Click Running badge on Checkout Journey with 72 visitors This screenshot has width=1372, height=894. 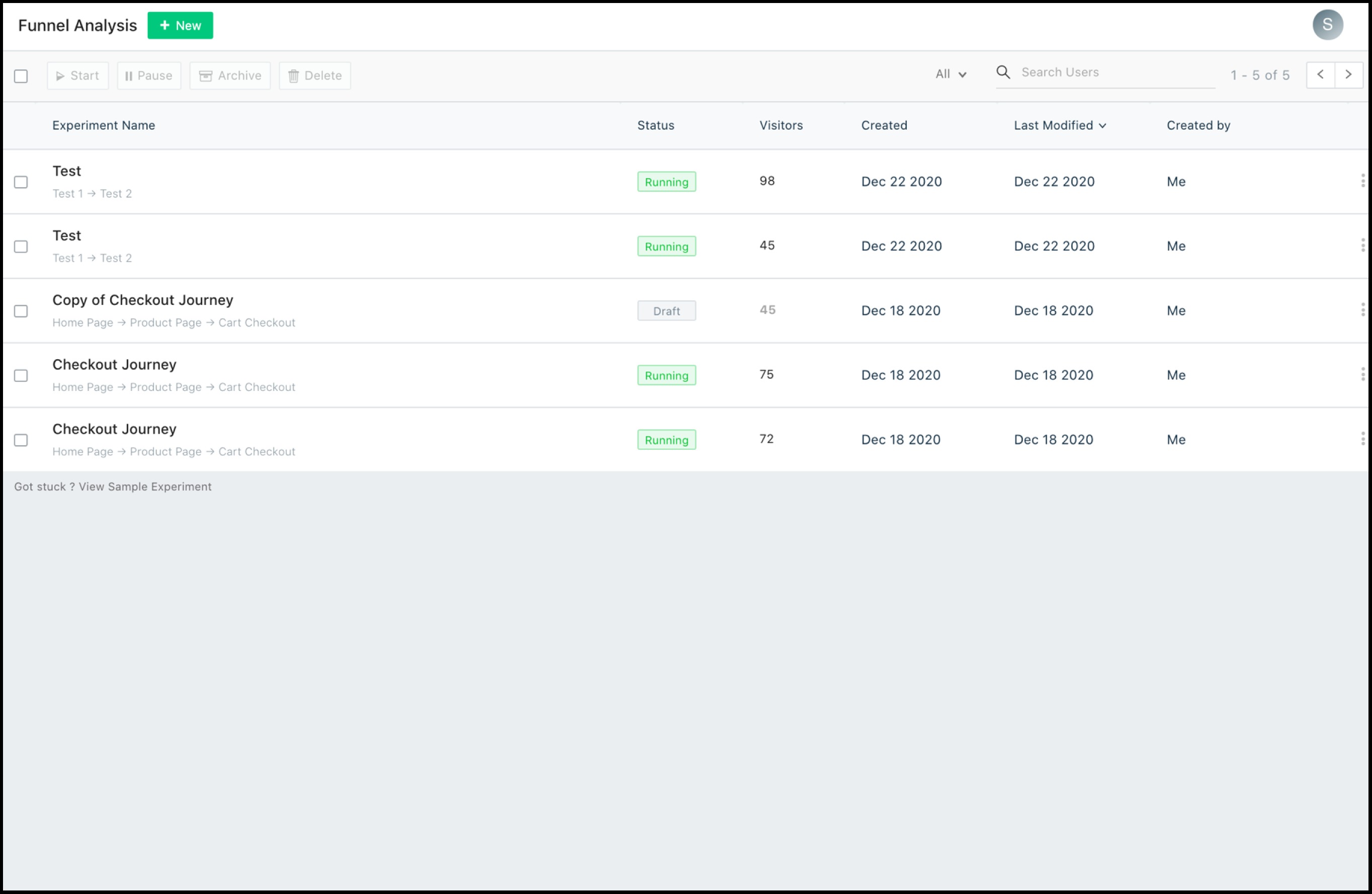pos(666,440)
